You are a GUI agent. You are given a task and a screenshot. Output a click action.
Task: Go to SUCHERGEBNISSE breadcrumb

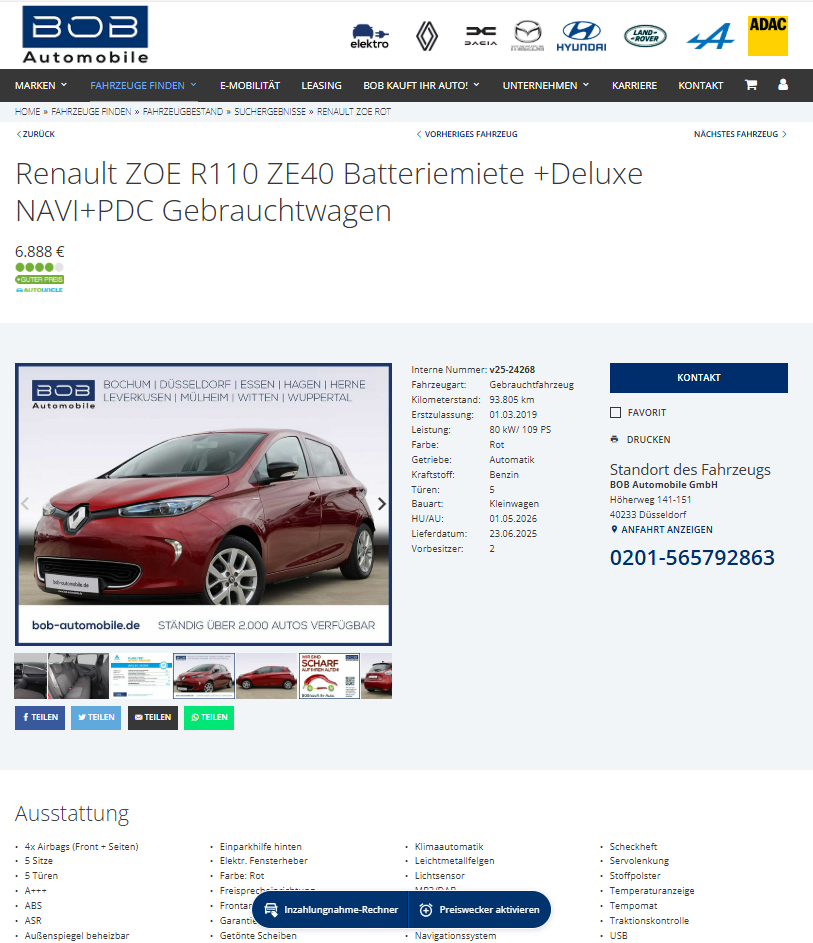(x=270, y=111)
